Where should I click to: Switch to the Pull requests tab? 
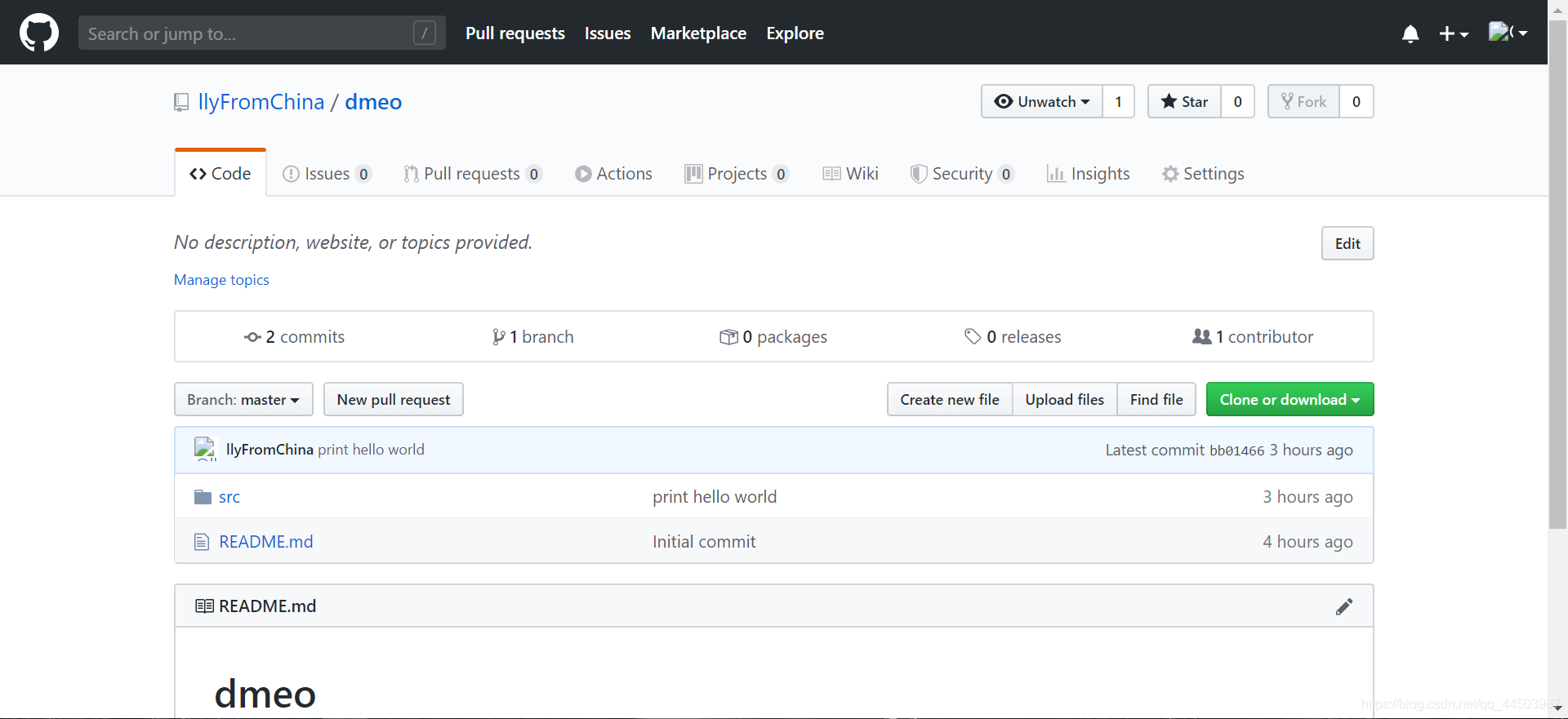coord(472,174)
